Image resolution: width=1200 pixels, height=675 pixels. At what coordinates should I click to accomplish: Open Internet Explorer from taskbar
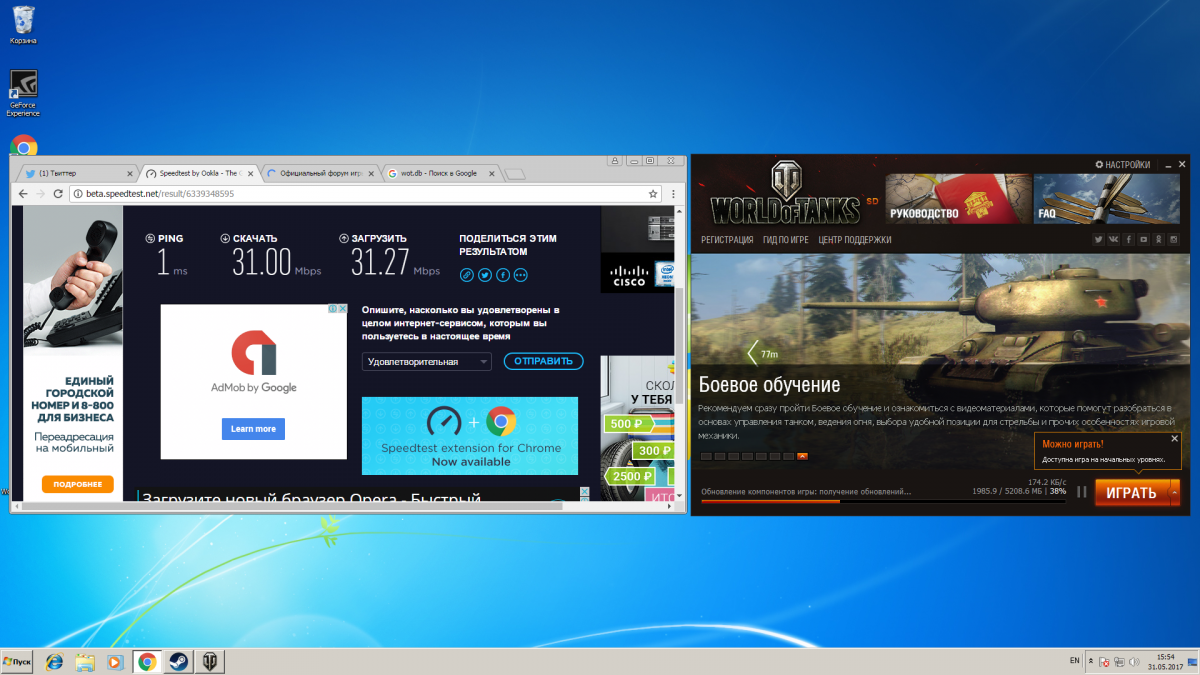tap(53, 661)
